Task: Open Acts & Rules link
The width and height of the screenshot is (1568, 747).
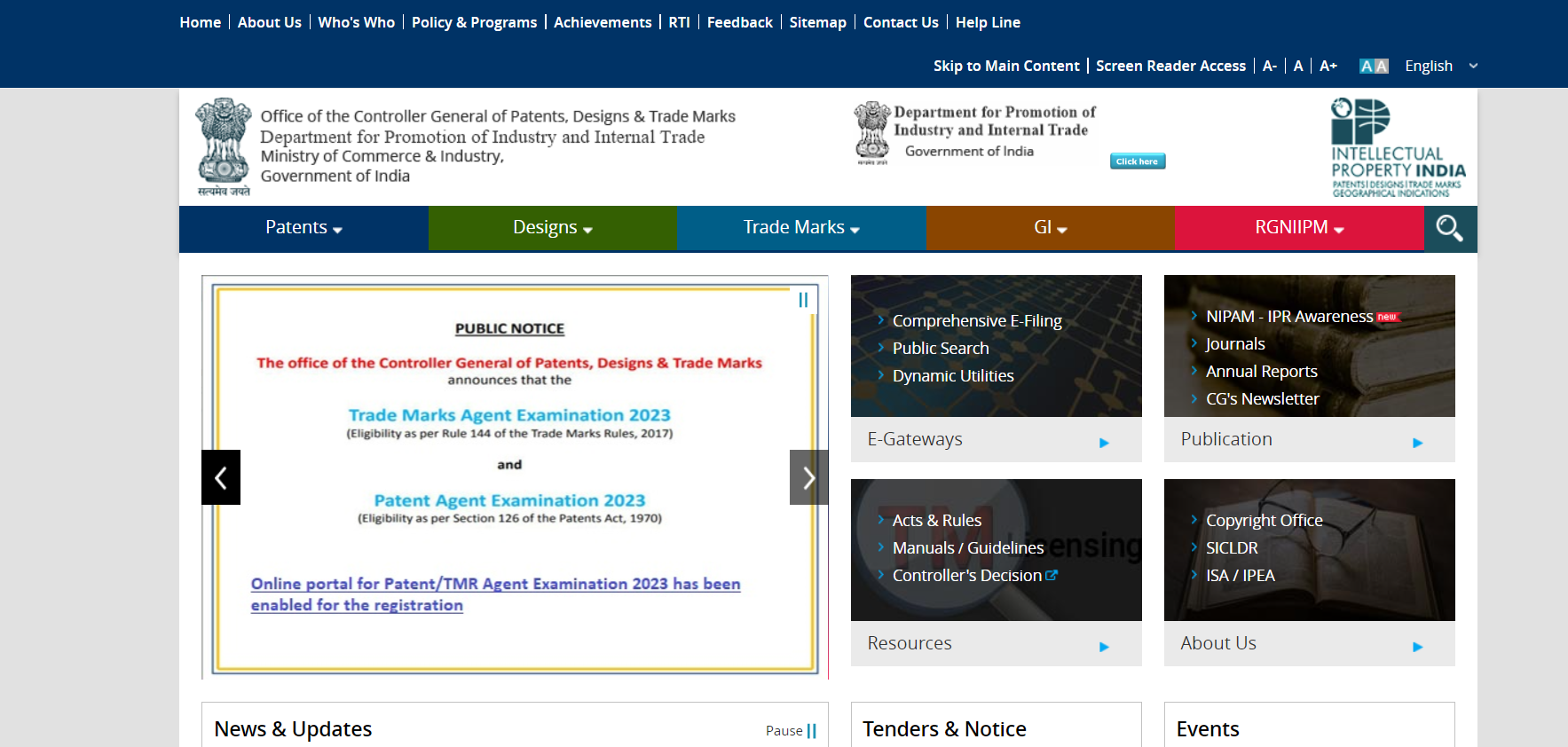Action: 937,521
